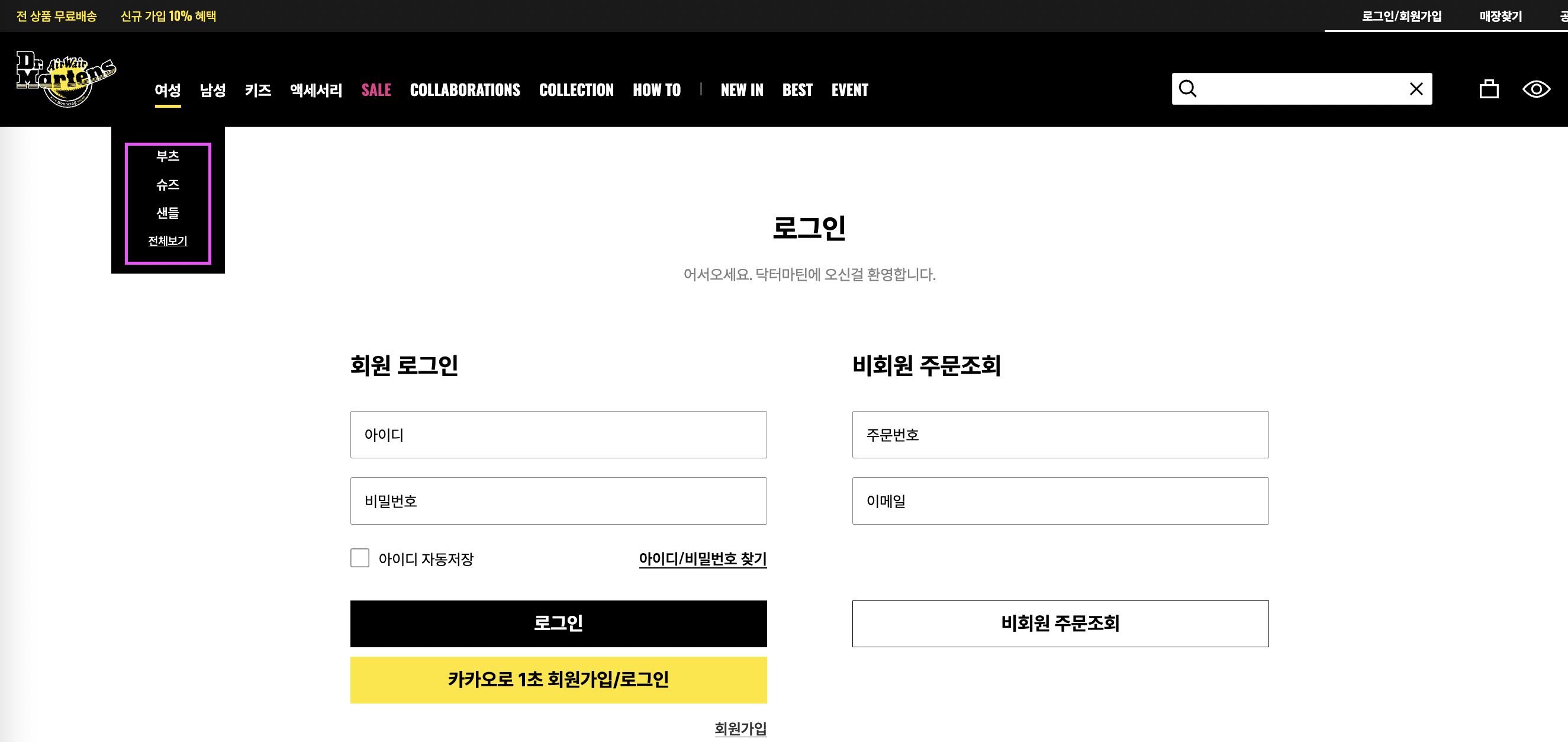Open 매장찾기 in the top bar

(1501, 17)
